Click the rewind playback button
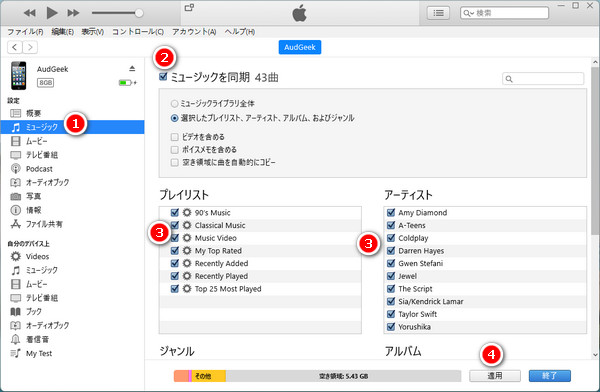This screenshot has height=392, width=600. click(29, 13)
